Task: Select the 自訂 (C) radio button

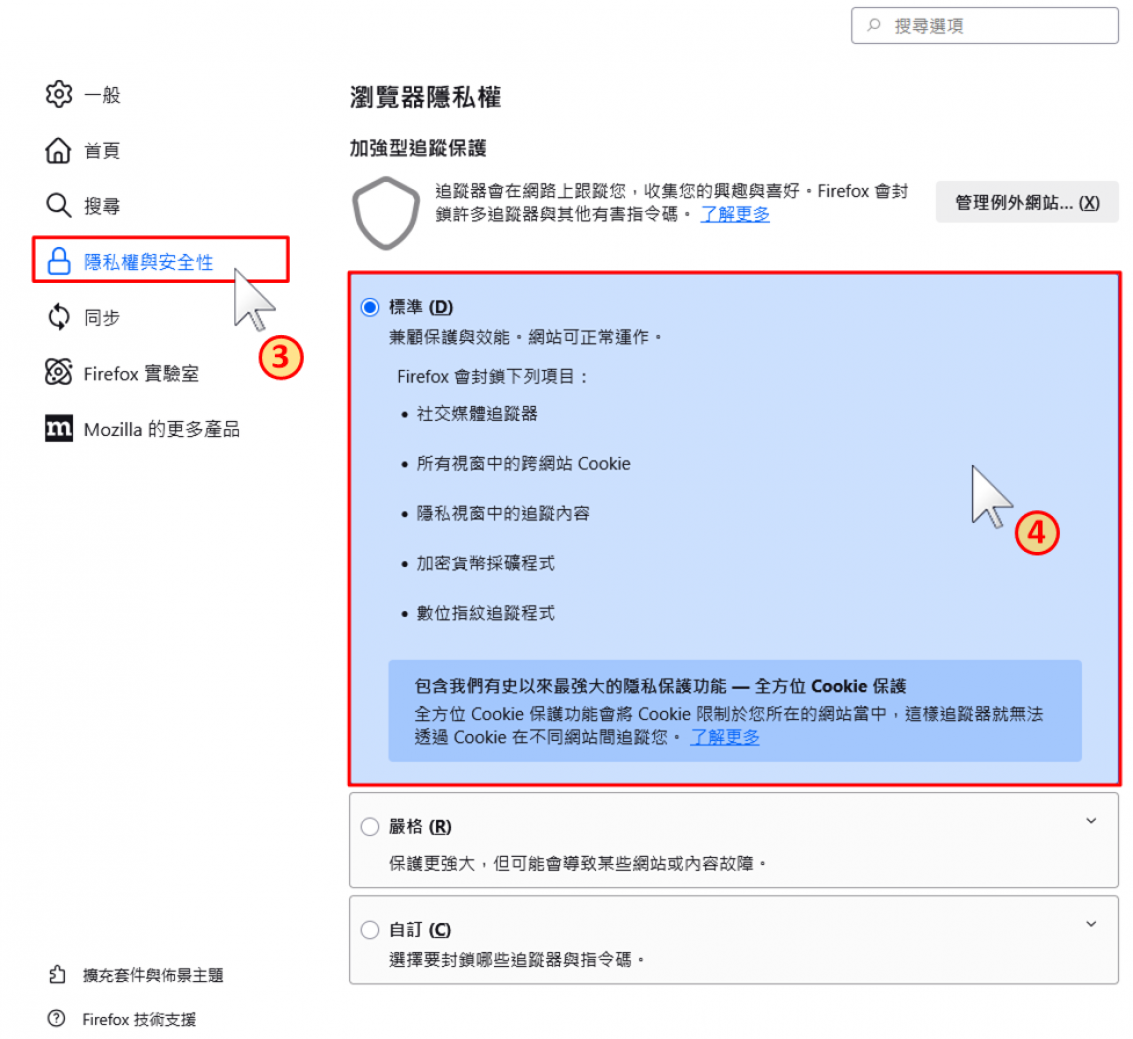Action: click(x=370, y=929)
